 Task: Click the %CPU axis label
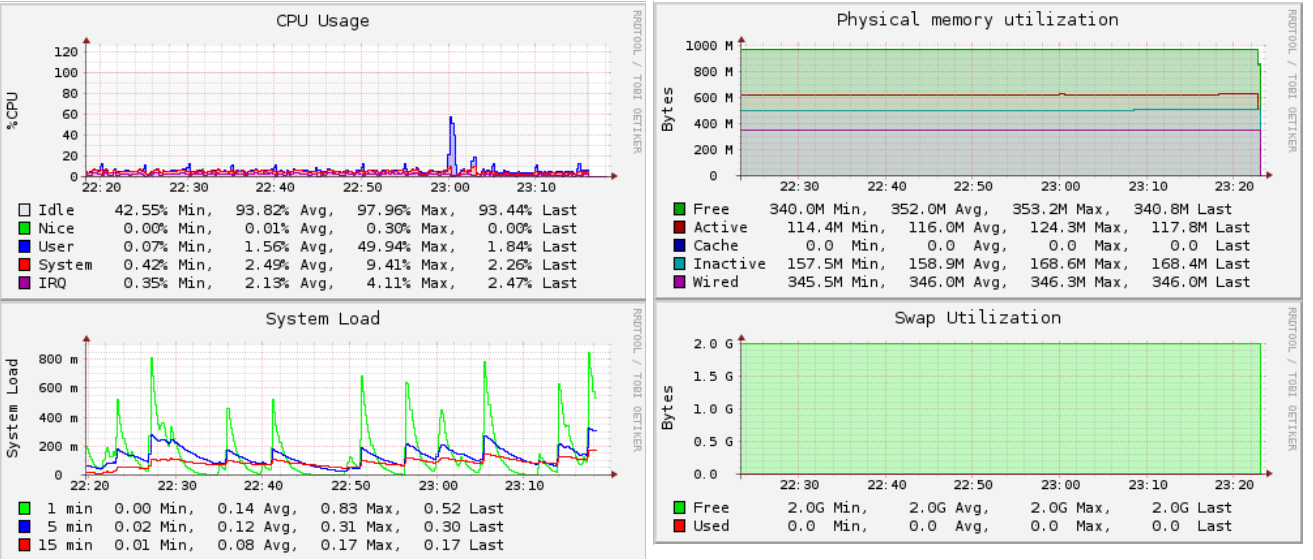[13, 110]
